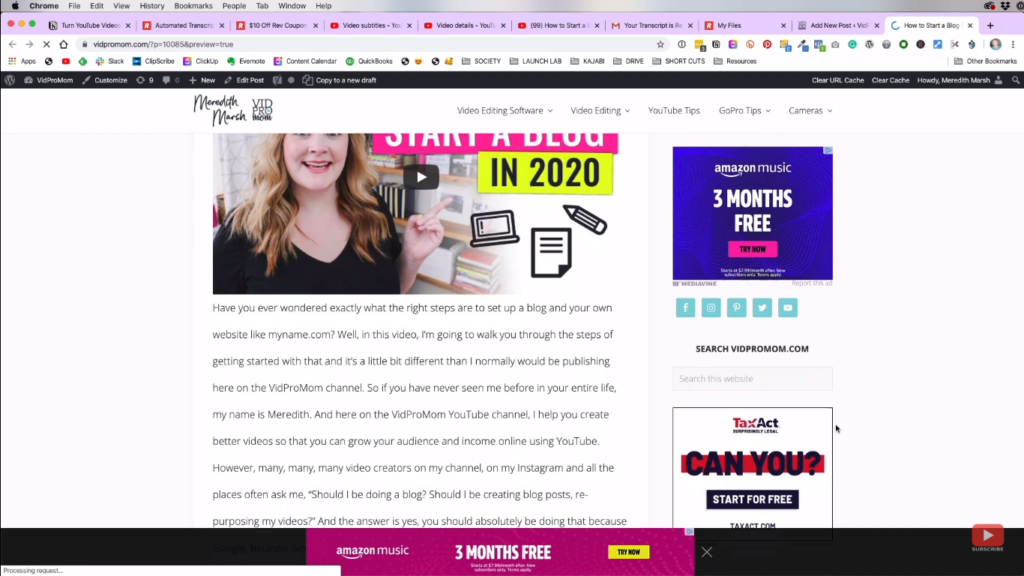Click New in the admin bar
This screenshot has height=576, width=1024.
[x=202, y=80]
